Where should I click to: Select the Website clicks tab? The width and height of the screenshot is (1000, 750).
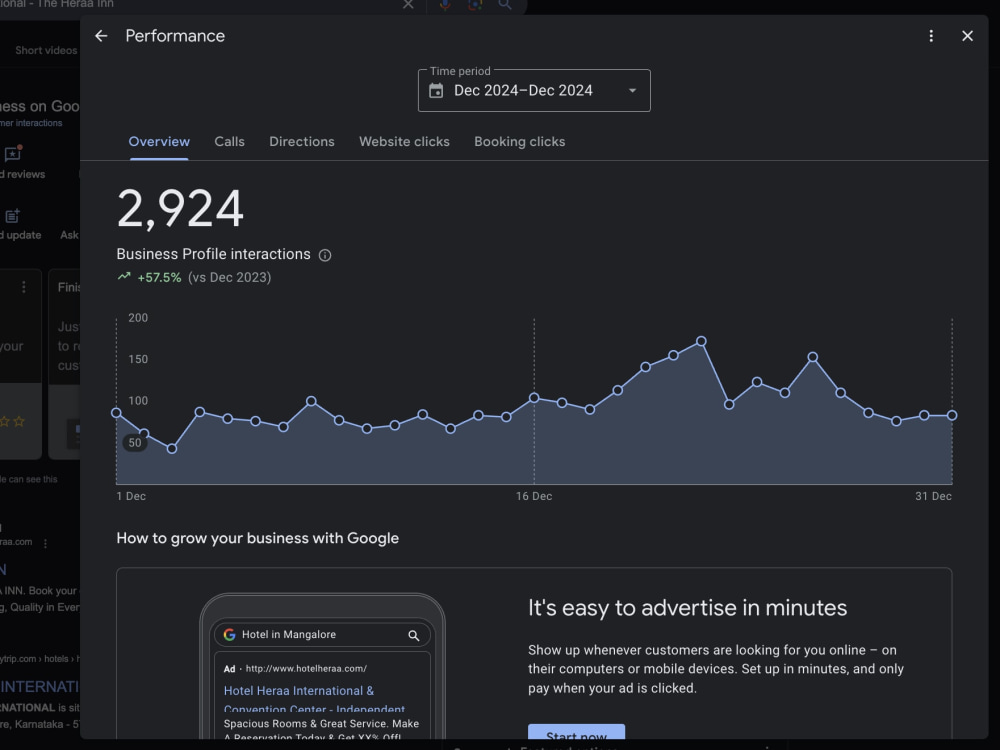pyautogui.click(x=404, y=142)
